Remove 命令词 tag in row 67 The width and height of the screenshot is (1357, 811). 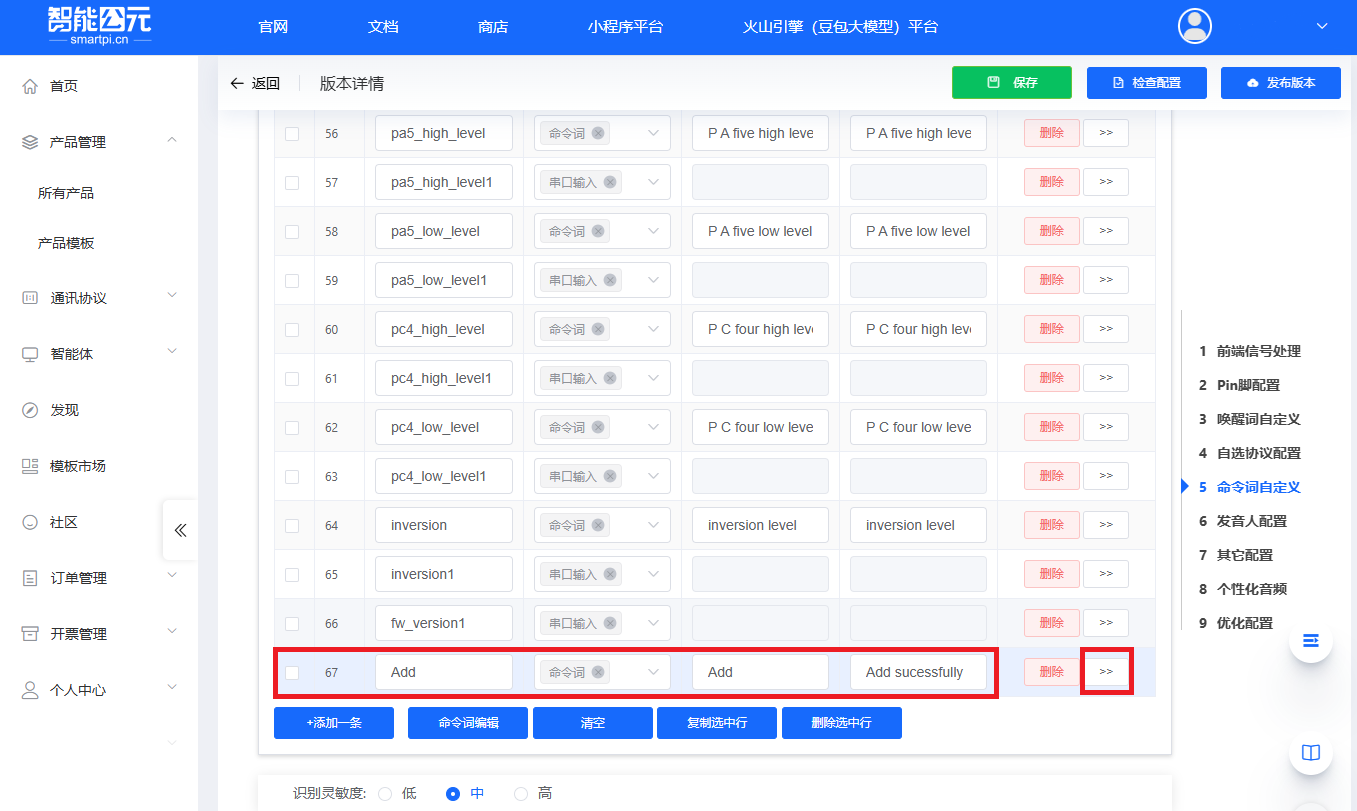point(598,672)
